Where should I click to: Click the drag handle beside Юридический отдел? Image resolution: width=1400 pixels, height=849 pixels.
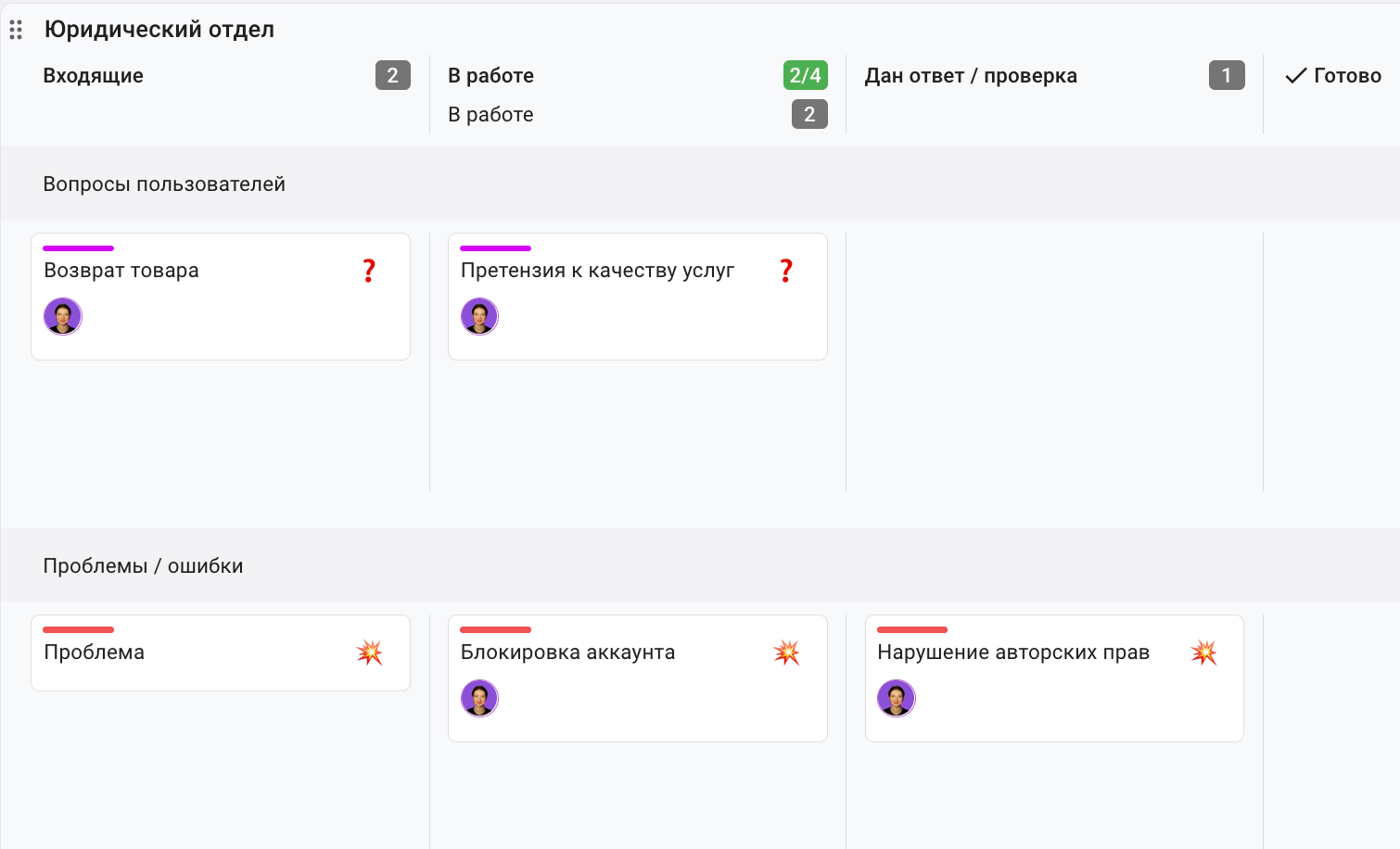point(16,30)
